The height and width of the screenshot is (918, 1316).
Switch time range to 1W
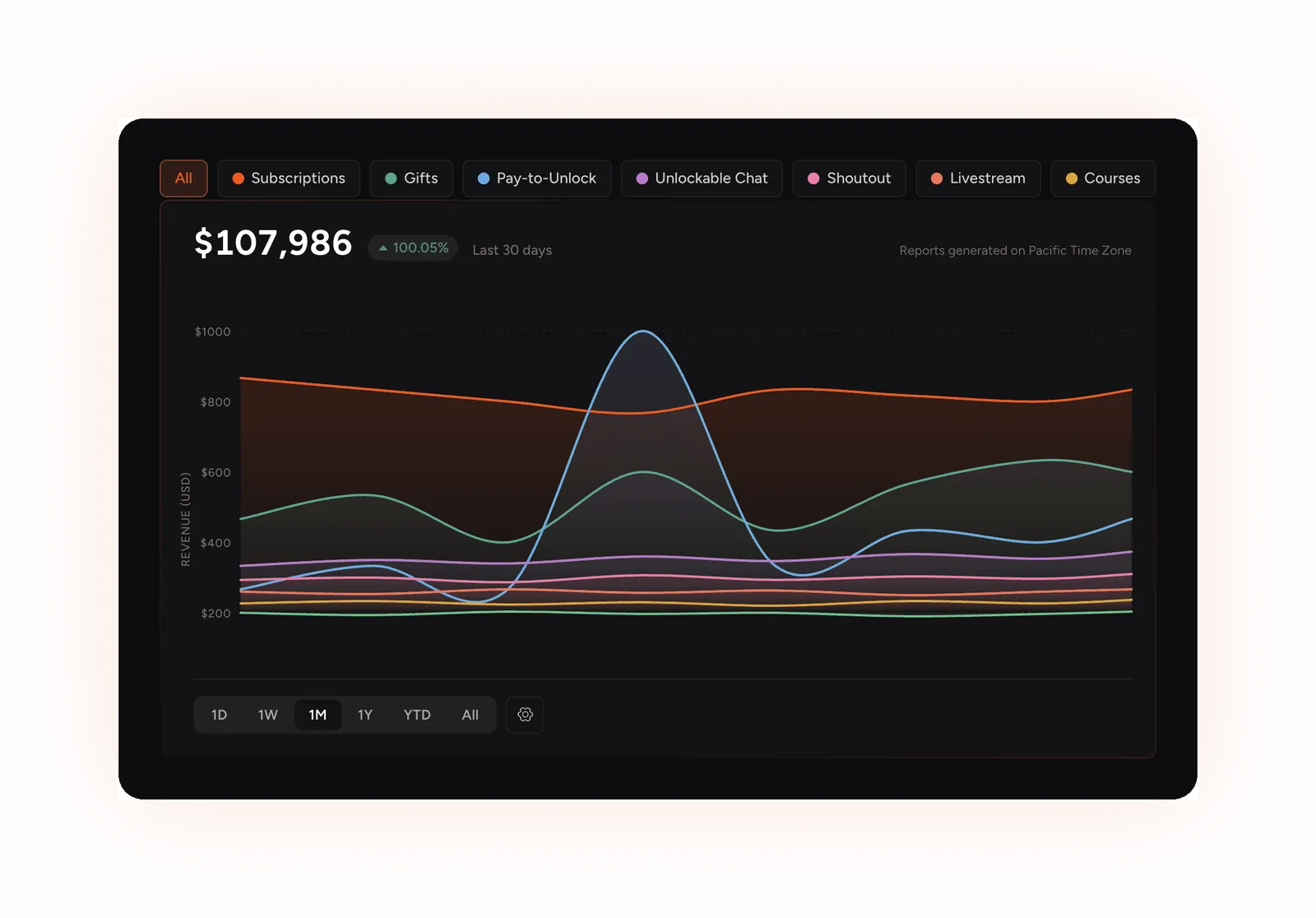click(x=268, y=715)
